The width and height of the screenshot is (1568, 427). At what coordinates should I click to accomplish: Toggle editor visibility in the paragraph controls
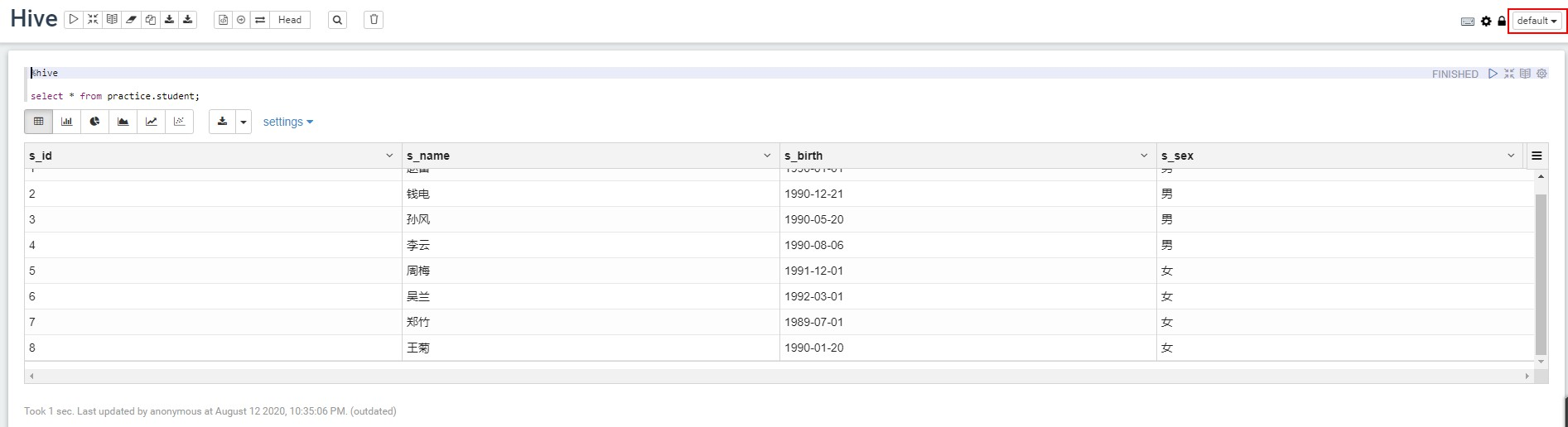(1509, 74)
